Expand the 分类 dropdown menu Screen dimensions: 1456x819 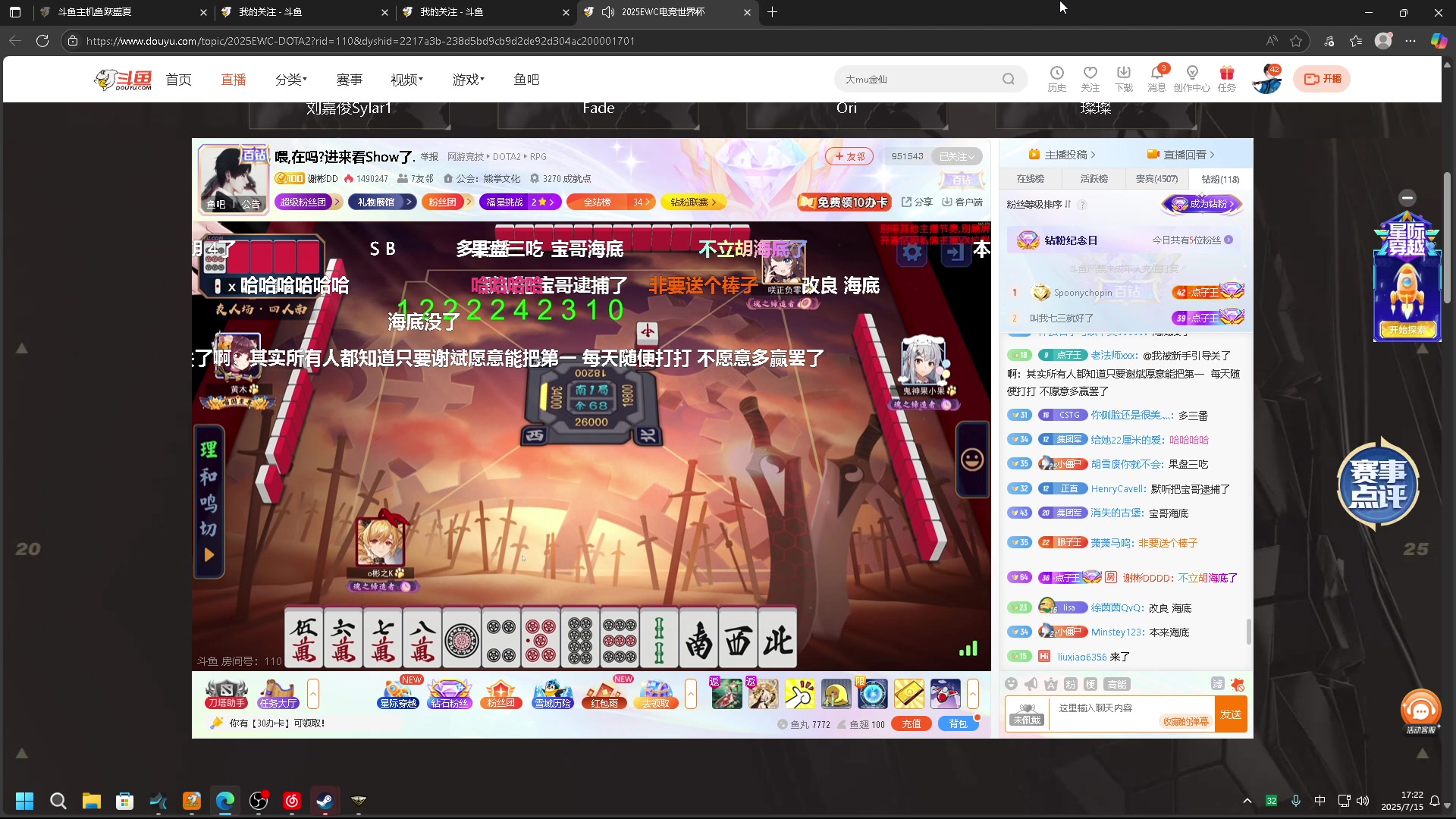point(291,80)
